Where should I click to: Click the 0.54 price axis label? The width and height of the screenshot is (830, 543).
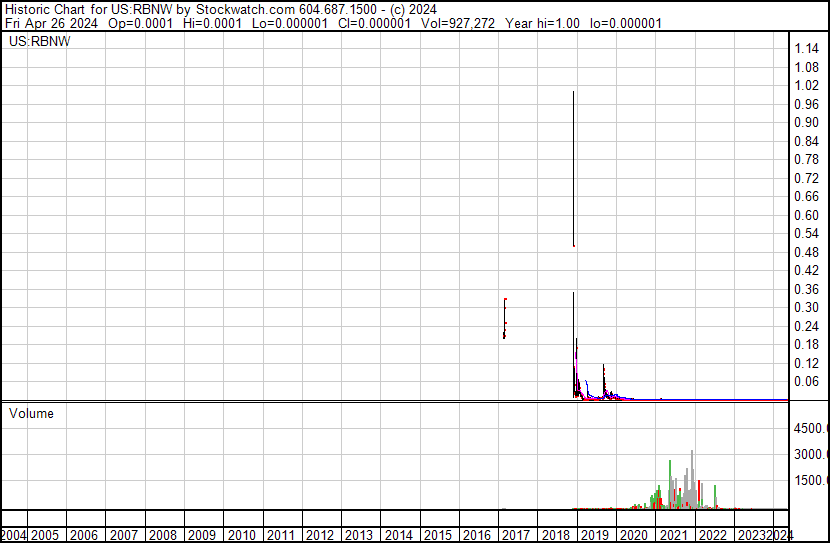(x=806, y=233)
